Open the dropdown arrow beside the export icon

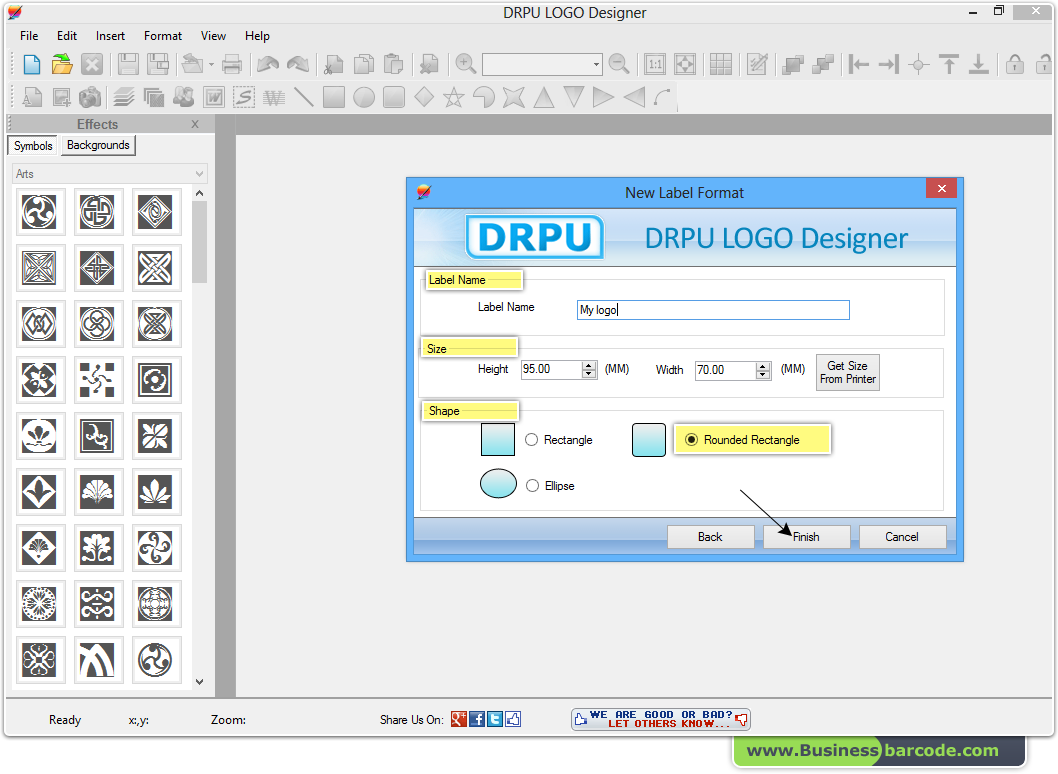pyautogui.click(x=211, y=65)
